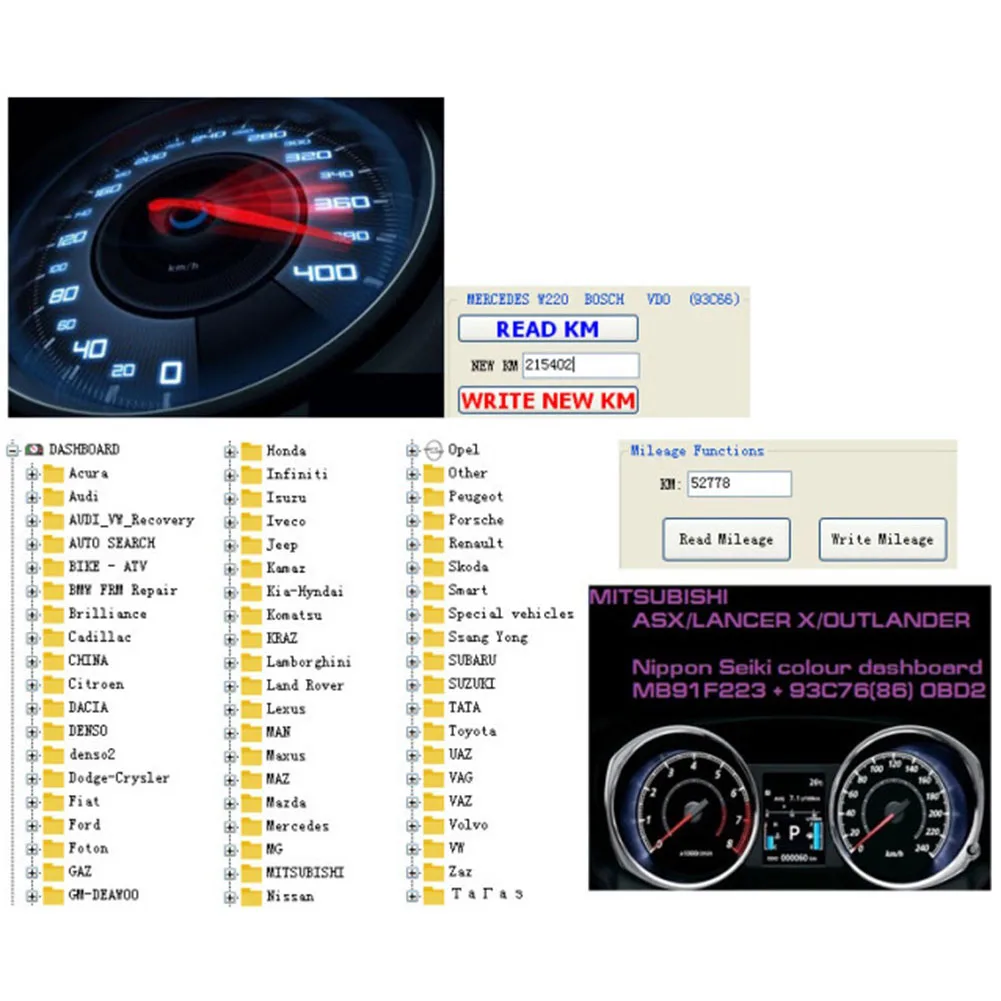This screenshot has height=1001, width=1001.
Task: Expand the Audi tree node
Action: (32, 497)
